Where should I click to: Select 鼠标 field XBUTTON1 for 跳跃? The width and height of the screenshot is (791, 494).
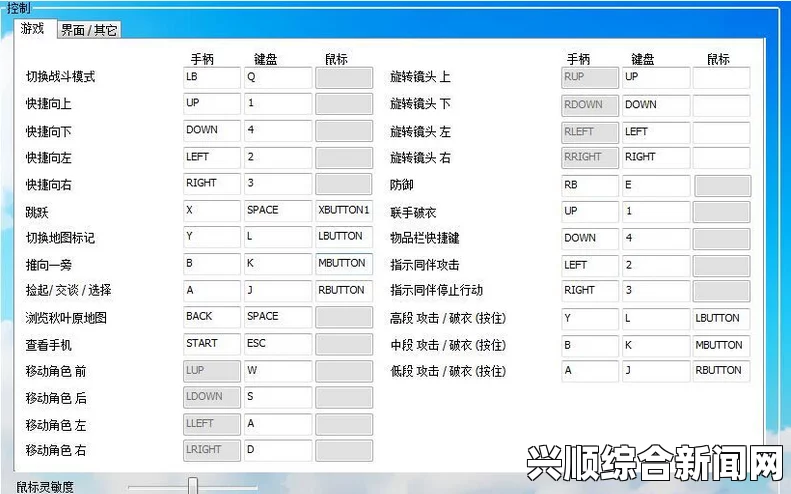click(x=344, y=211)
